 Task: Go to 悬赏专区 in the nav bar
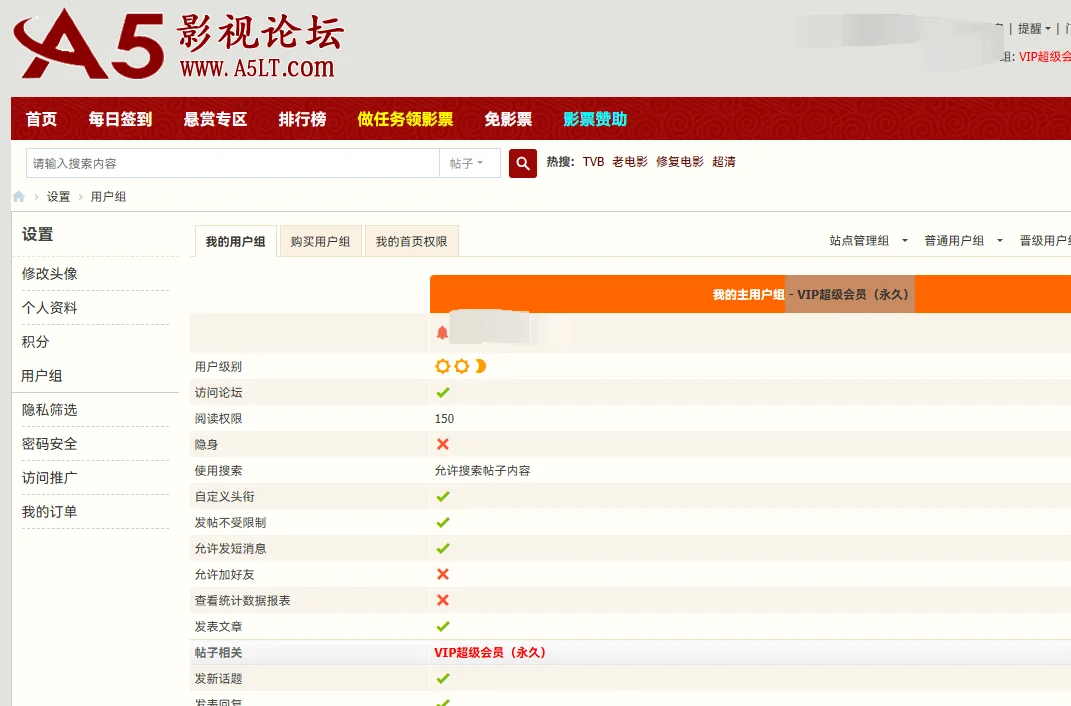coord(215,119)
